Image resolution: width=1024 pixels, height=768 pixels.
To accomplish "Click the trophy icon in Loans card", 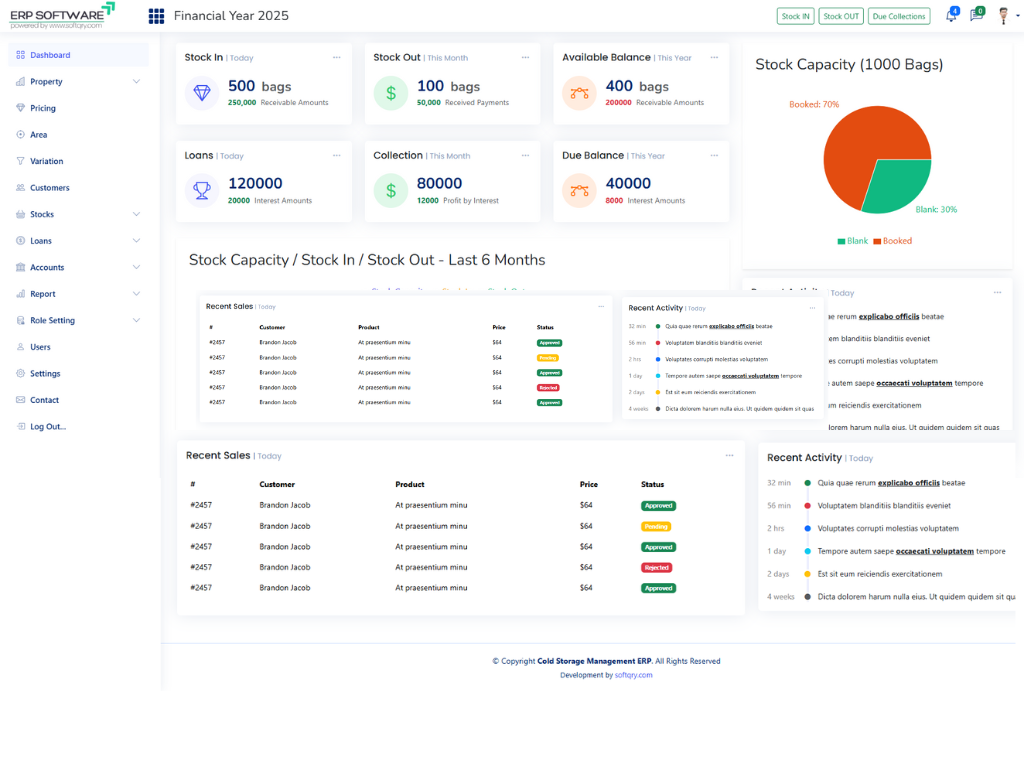I will coord(203,190).
